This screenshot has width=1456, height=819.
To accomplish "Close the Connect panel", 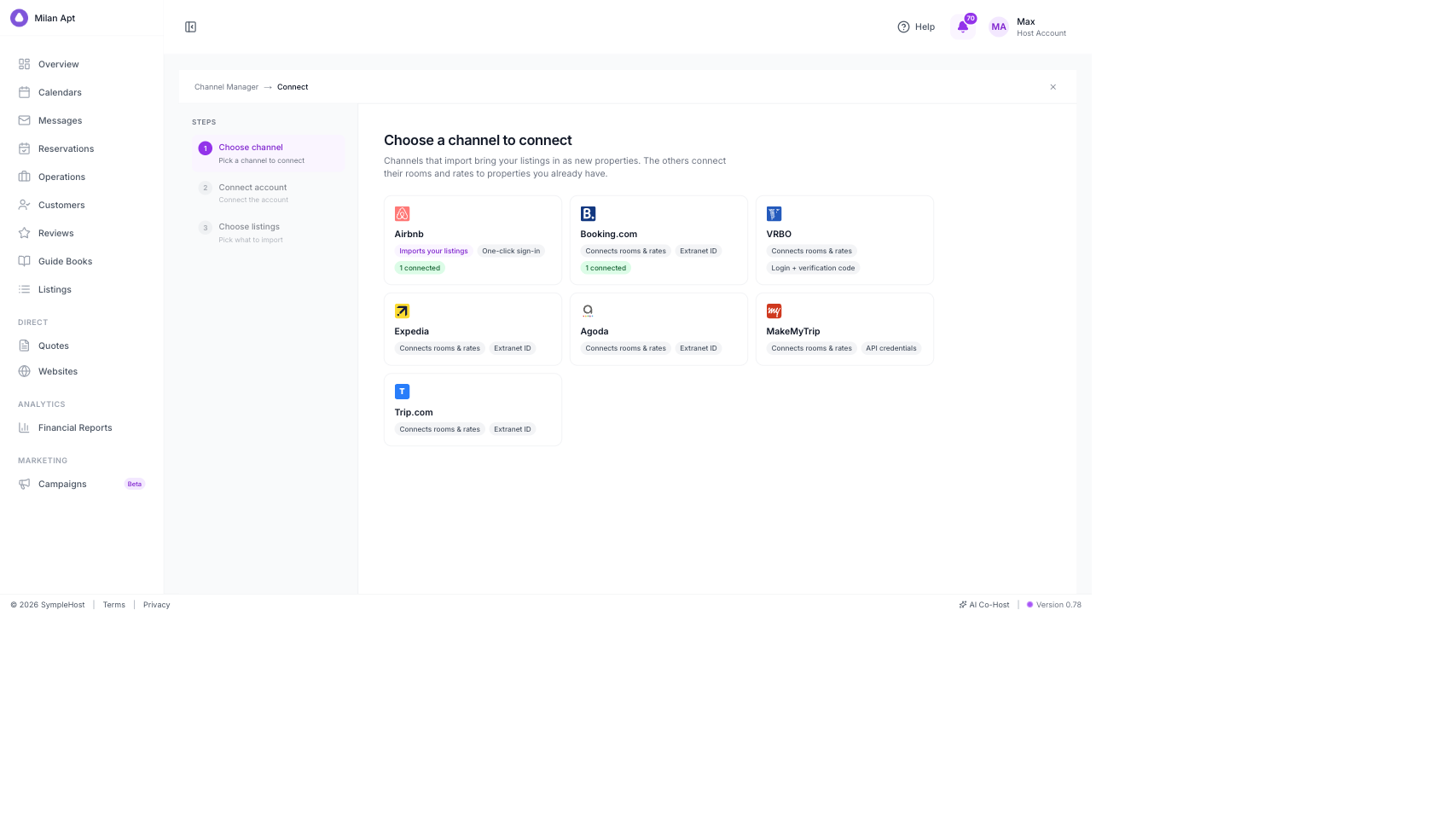I will click(1053, 87).
